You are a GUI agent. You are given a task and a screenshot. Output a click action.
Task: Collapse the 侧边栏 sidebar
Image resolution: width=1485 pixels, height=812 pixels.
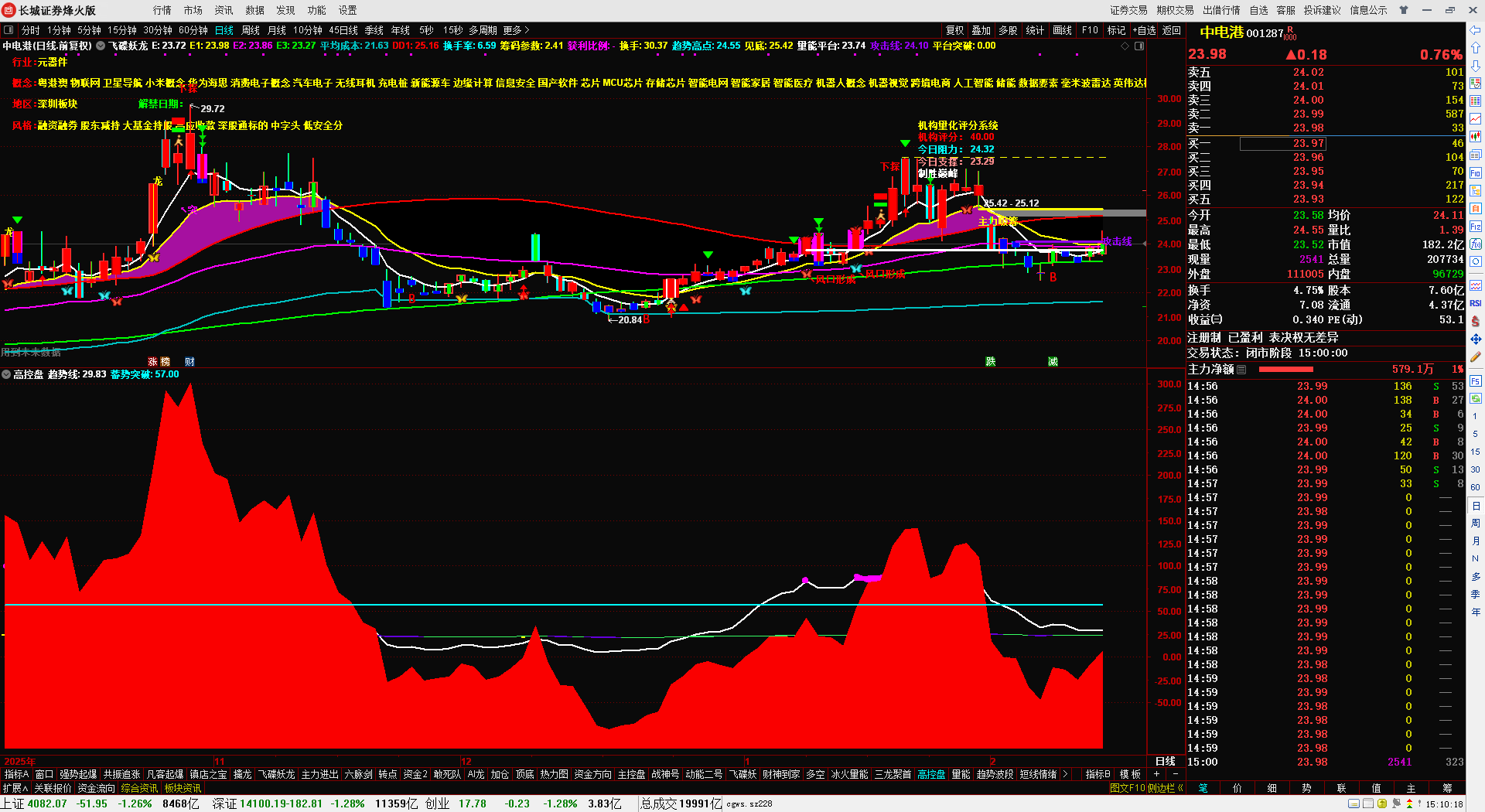(x=1166, y=788)
